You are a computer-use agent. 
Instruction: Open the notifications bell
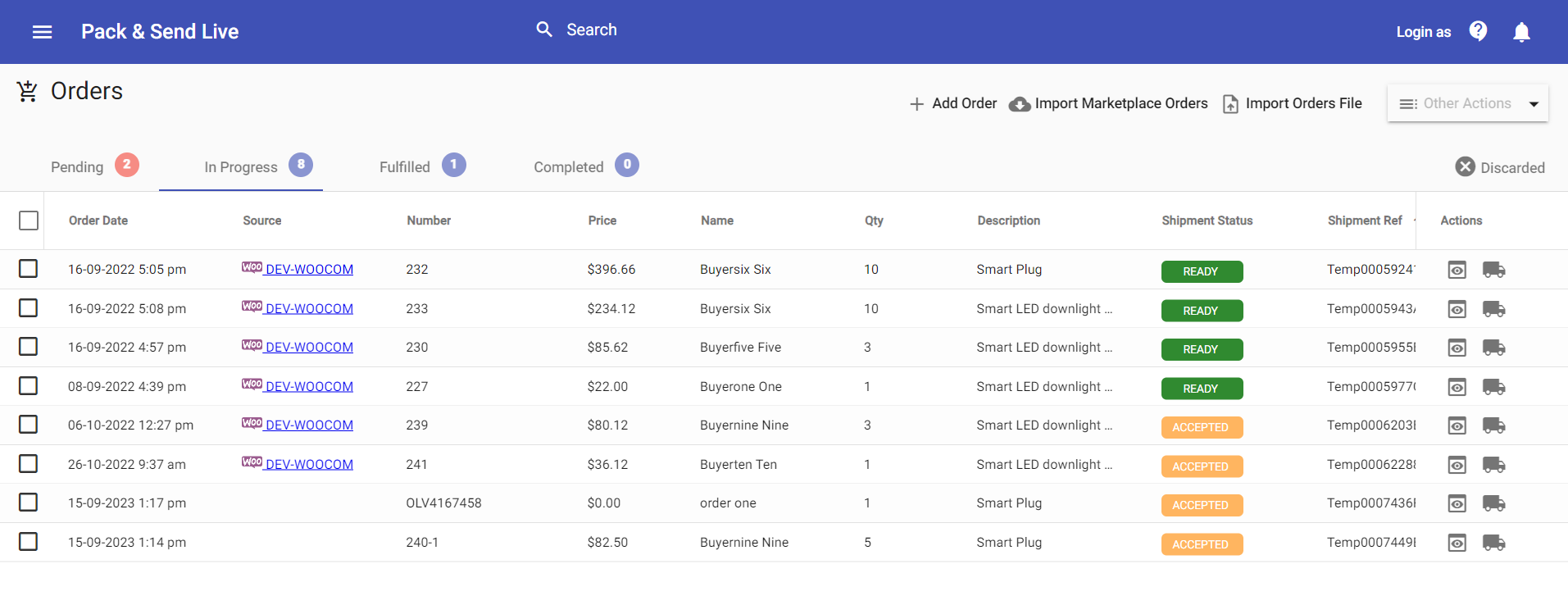tap(1521, 32)
